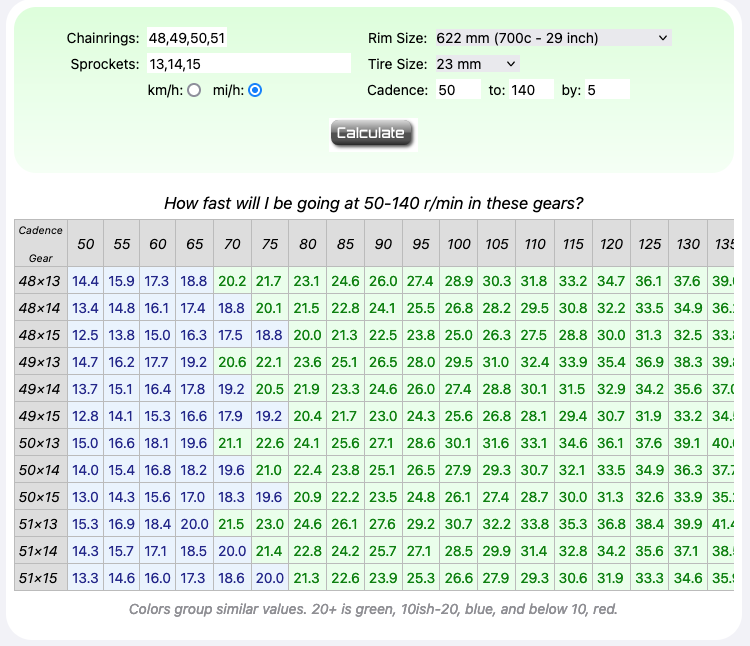Viewport: 750px width, 646px height.
Task: Click the cadence 50 column header
Action: [x=86, y=244]
